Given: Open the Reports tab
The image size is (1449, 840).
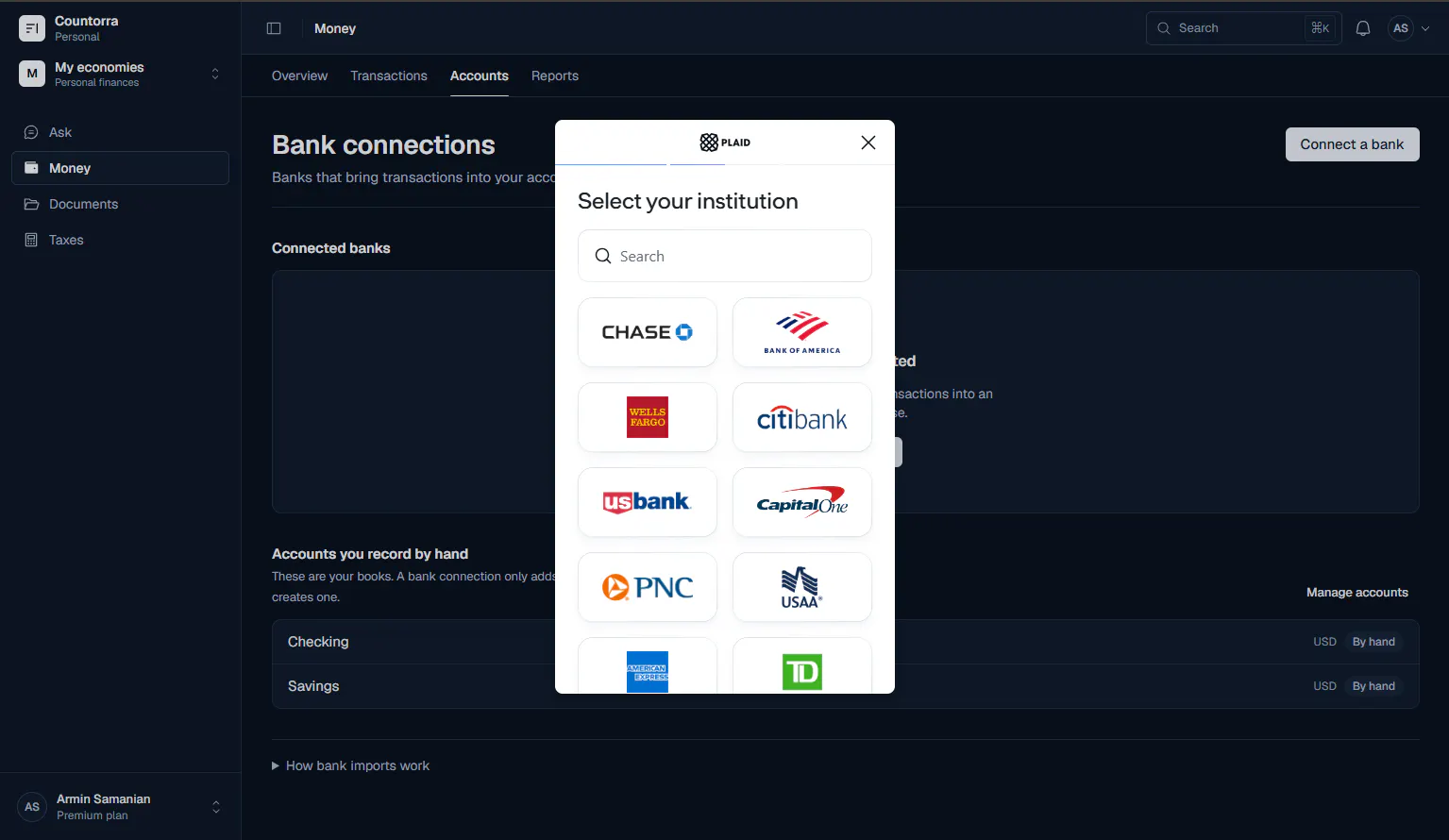Looking at the screenshot, I should [555, 76].
